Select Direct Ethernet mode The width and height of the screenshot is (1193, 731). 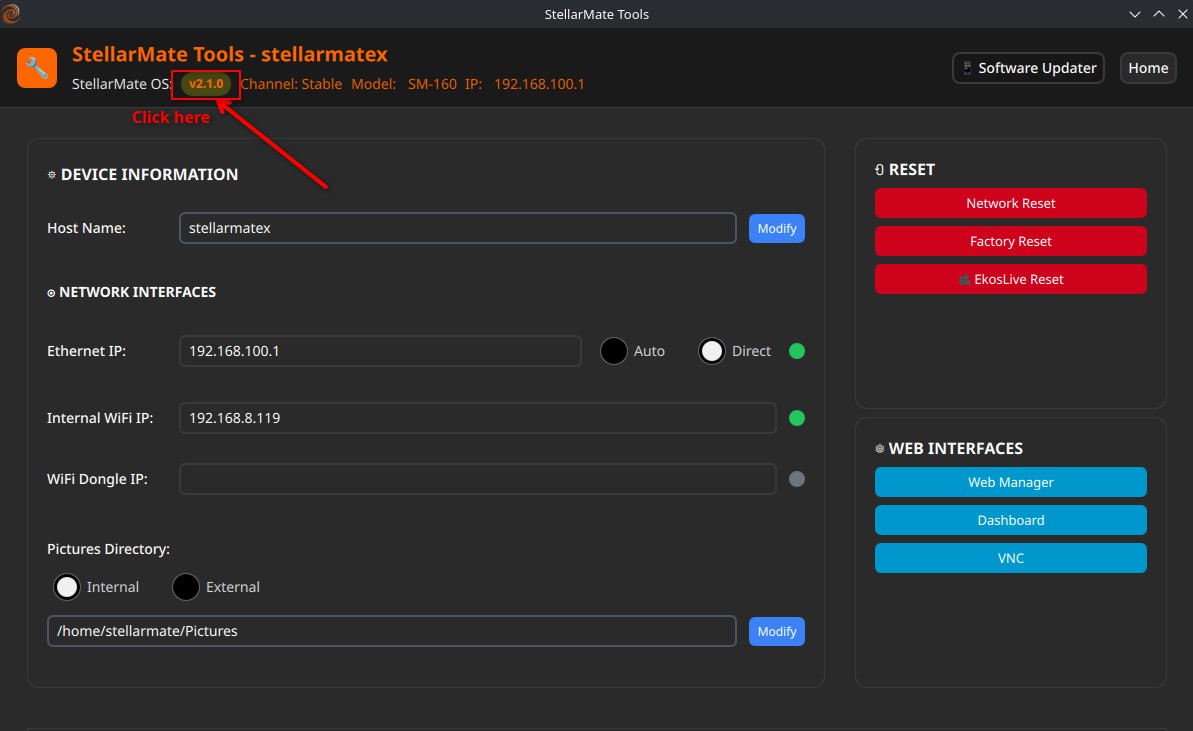coord(712,351)
